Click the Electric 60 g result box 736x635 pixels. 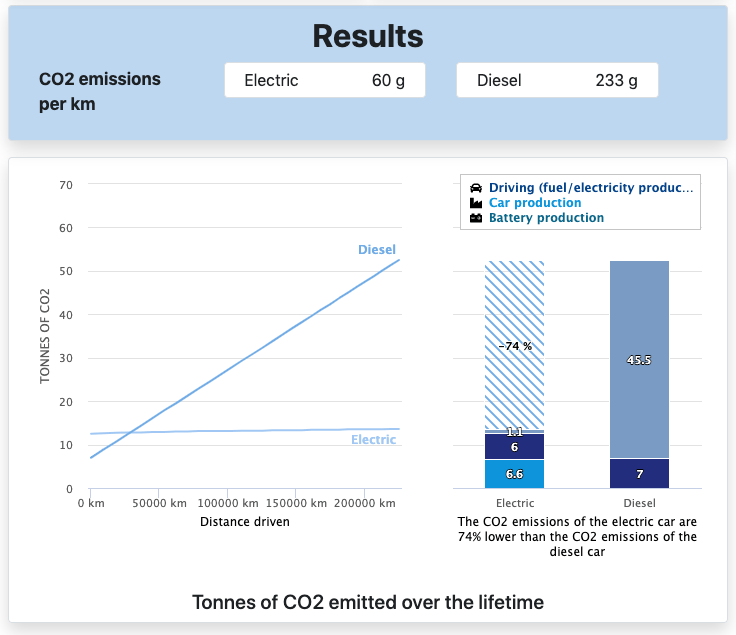[x=324, y=81]
